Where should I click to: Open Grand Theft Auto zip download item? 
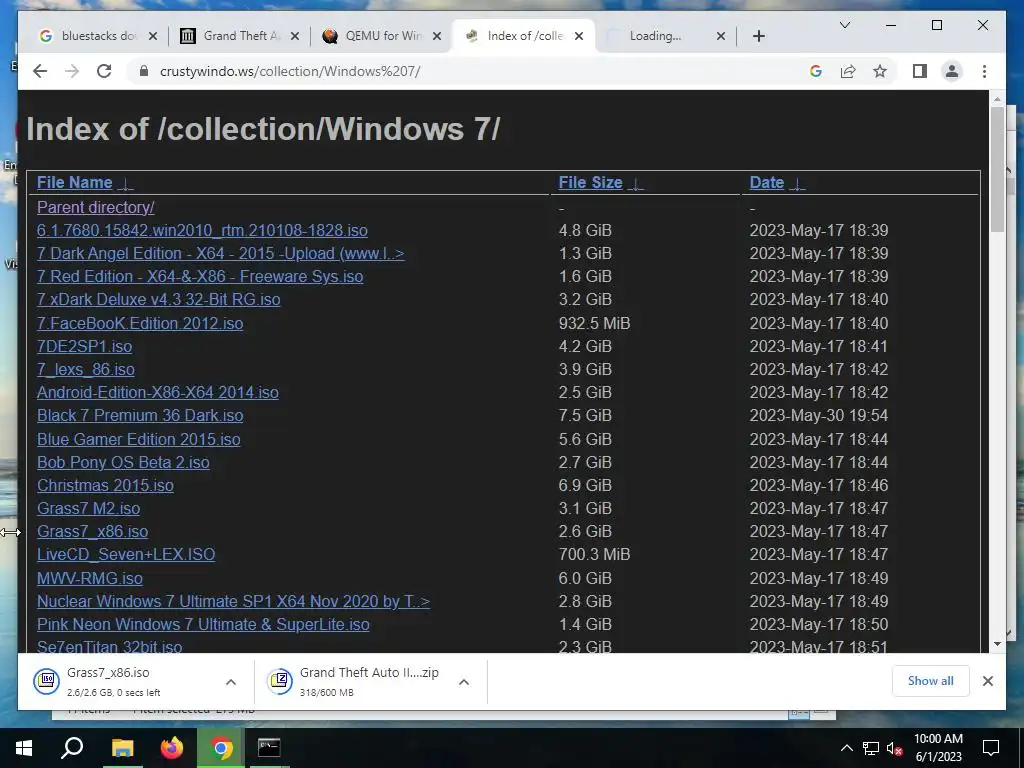pyautogui.click(x=357, y=681)
